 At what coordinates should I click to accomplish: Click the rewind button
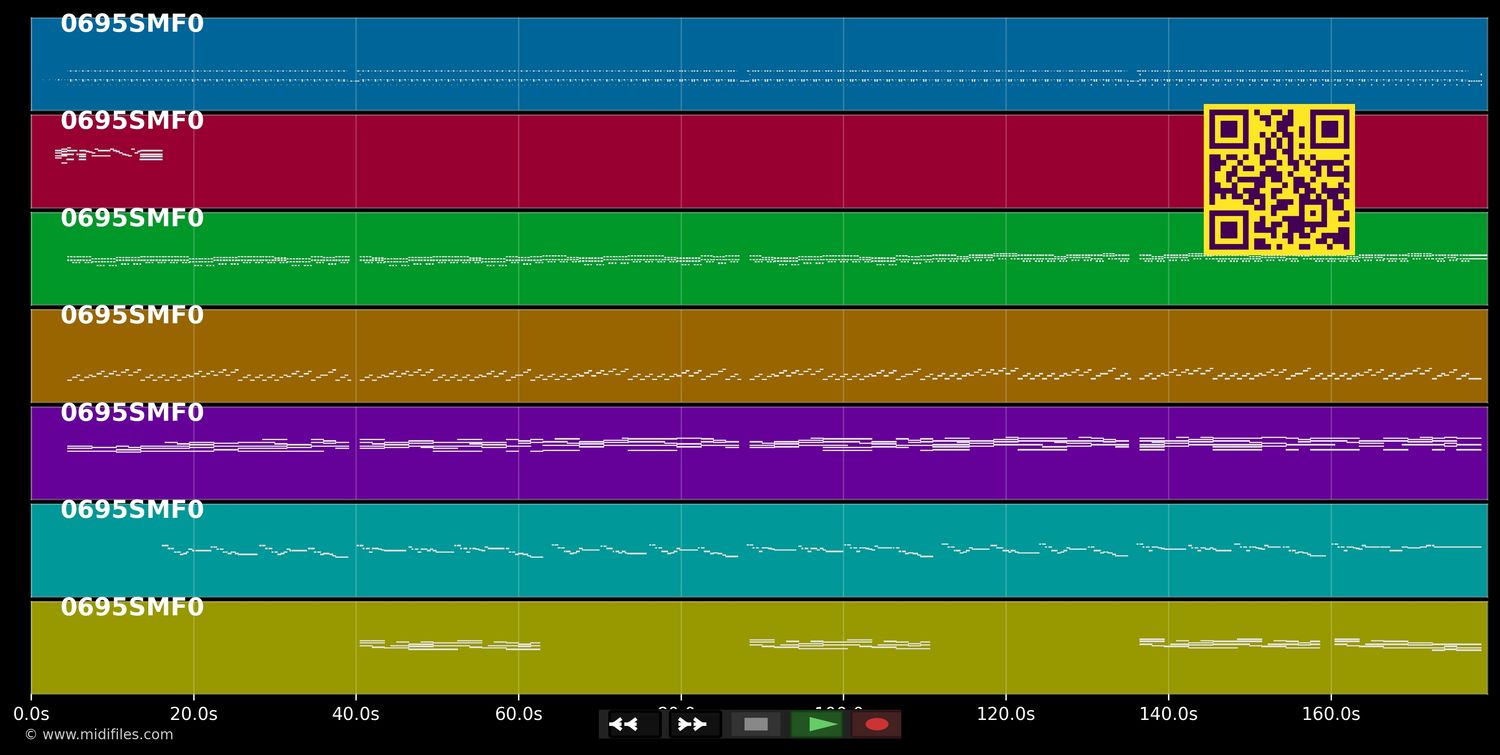pyautogui.click(x=634, y=724)
